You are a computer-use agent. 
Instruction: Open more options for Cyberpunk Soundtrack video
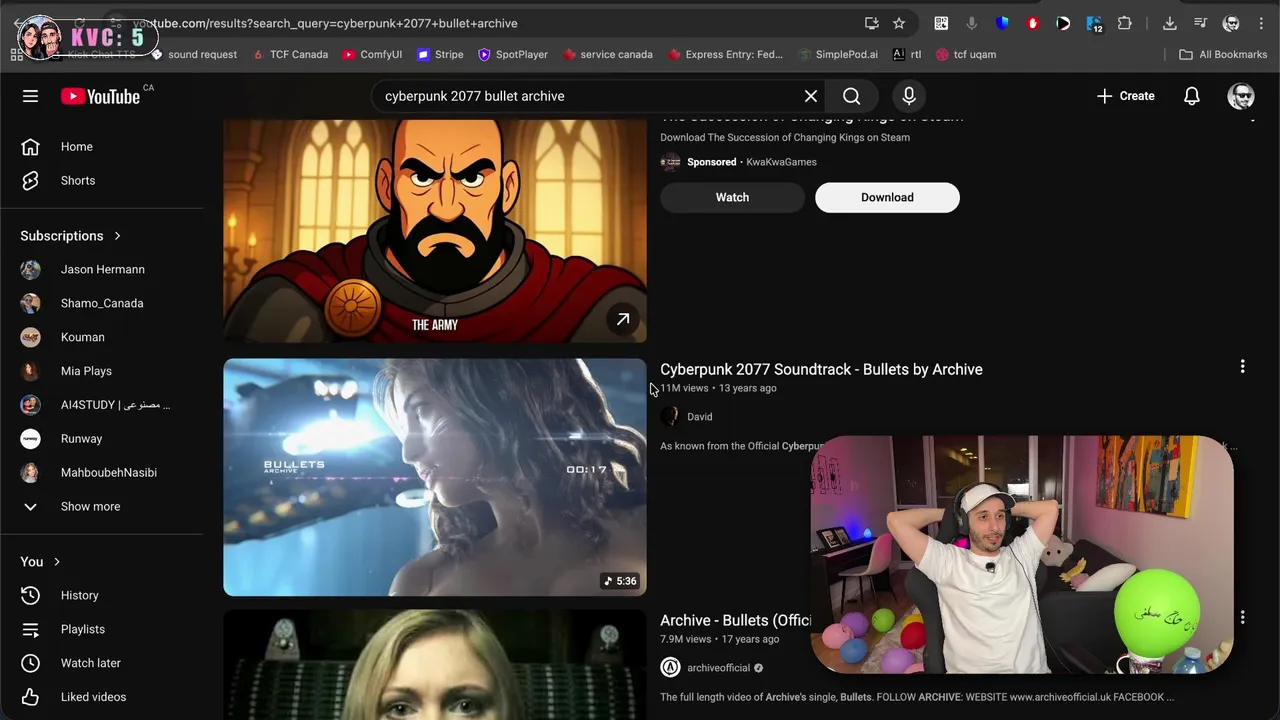(1242, 367)
